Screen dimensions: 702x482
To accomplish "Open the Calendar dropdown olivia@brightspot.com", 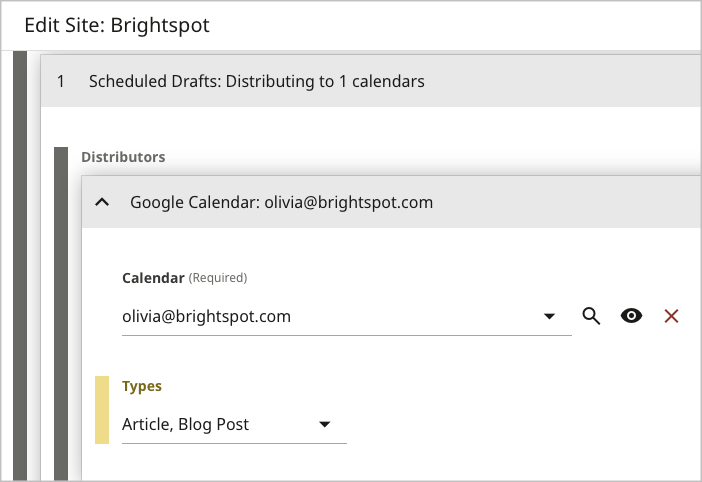I will click(x=347, y=317).
